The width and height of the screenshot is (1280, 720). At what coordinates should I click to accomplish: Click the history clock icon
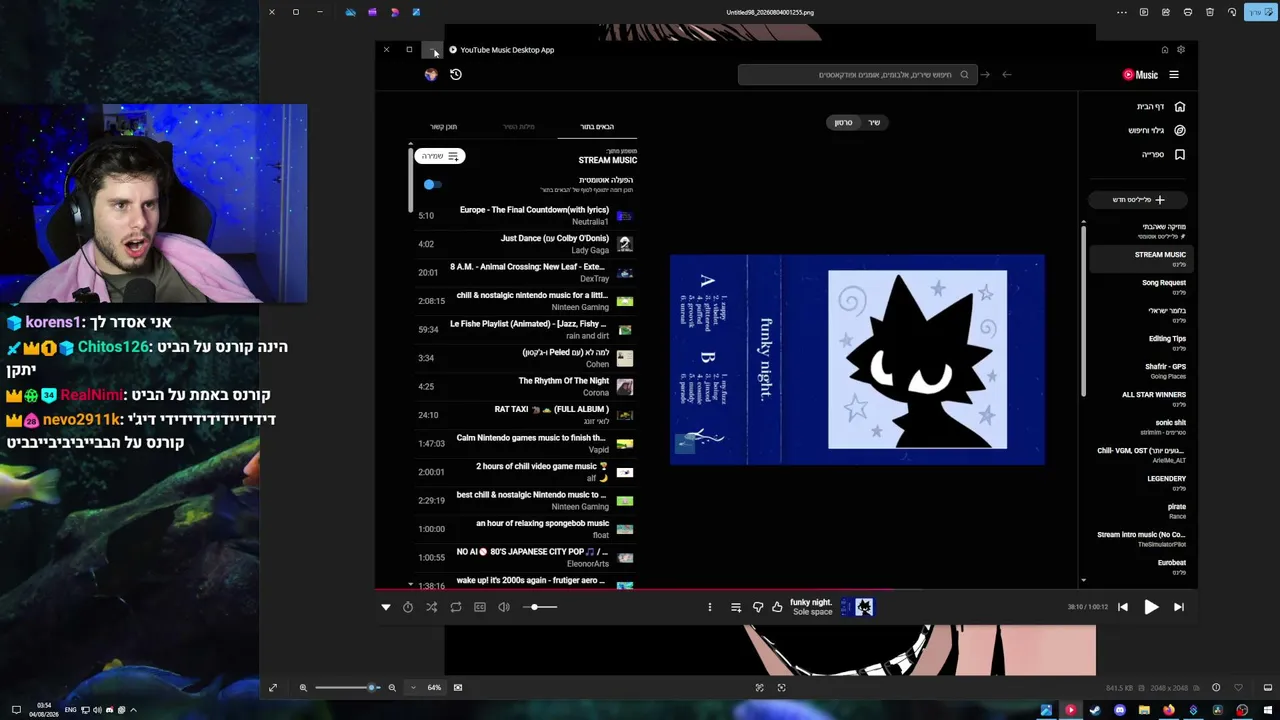point(456,75)
